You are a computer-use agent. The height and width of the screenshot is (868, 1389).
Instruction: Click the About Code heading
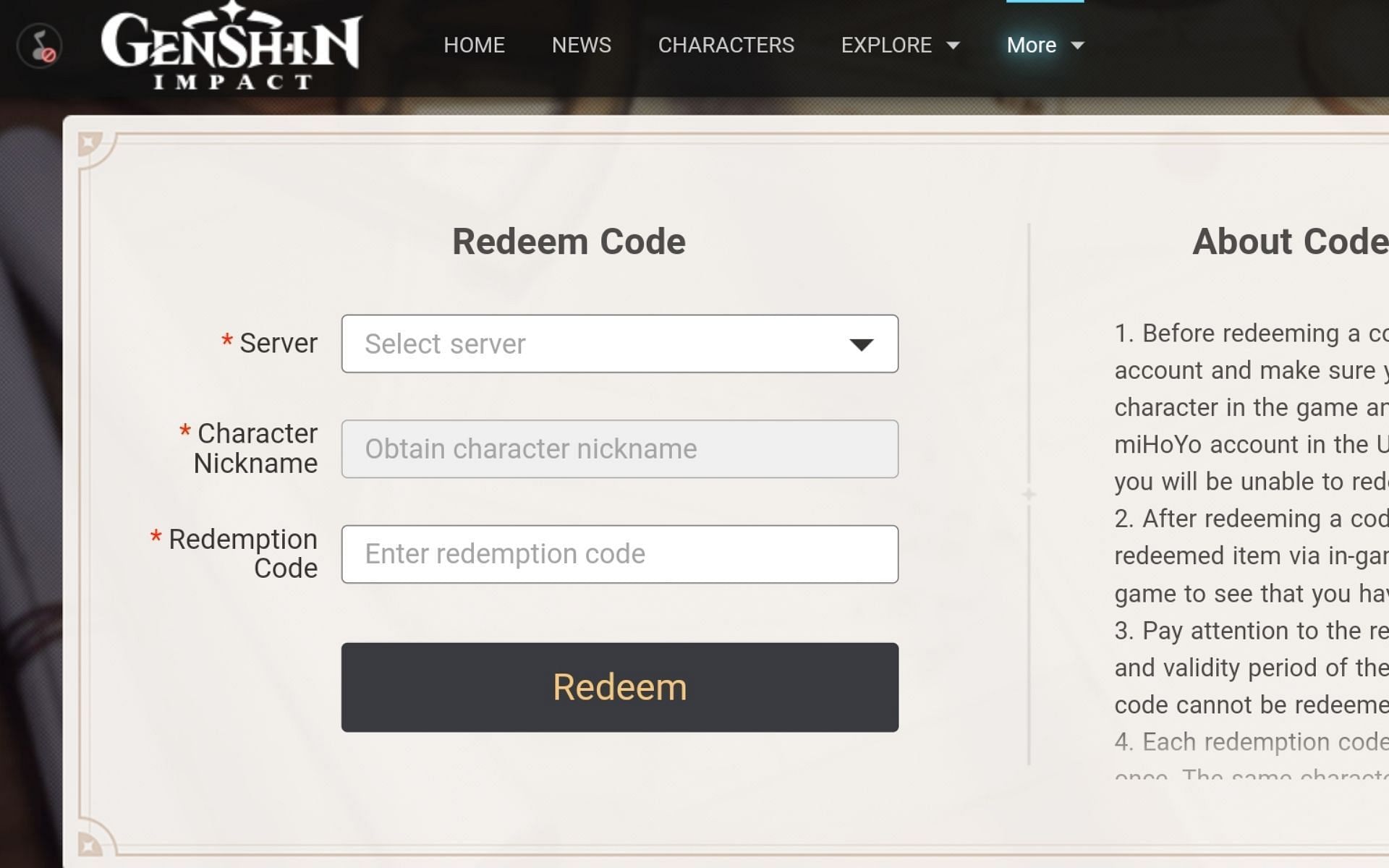[x=1289, y=242]
